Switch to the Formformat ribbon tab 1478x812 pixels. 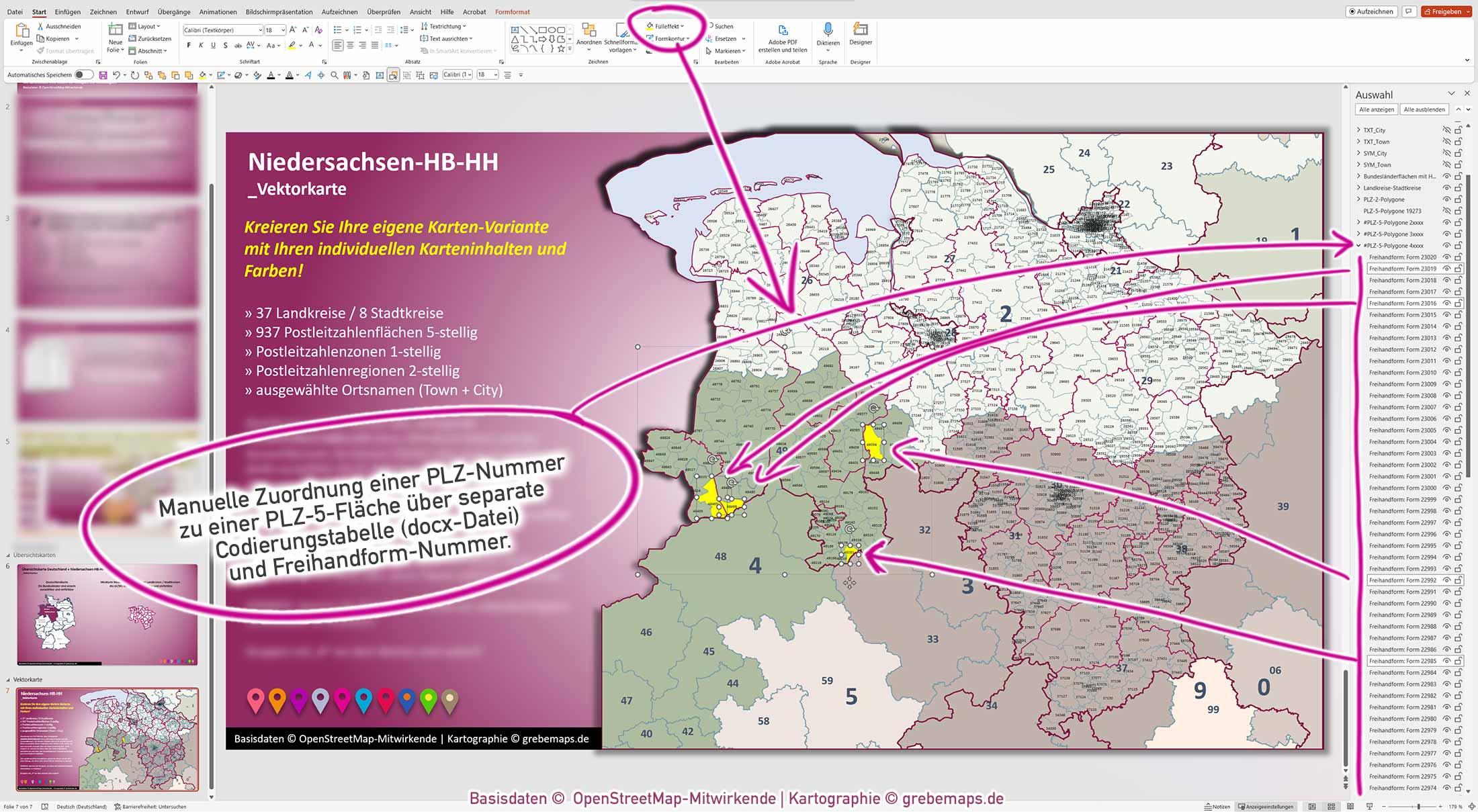pos(512,11)
